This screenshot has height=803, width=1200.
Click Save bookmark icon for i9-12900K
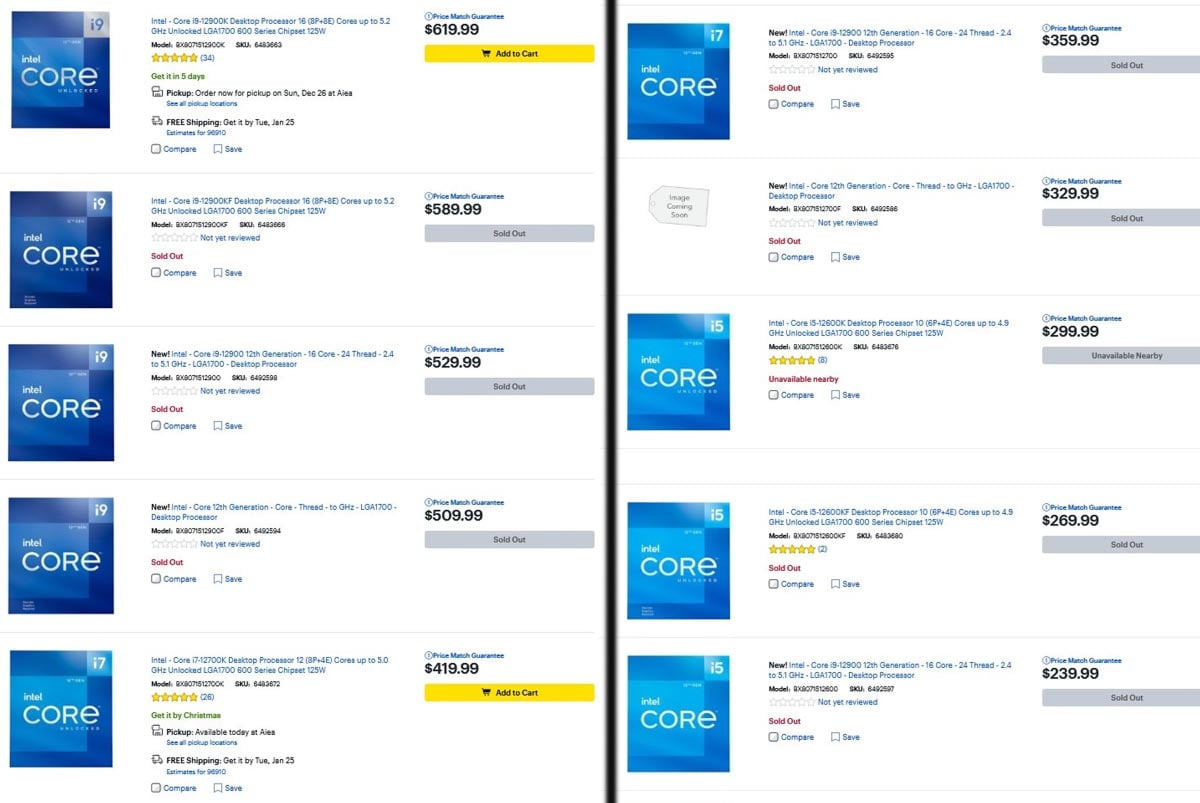(x=218, y=149)
